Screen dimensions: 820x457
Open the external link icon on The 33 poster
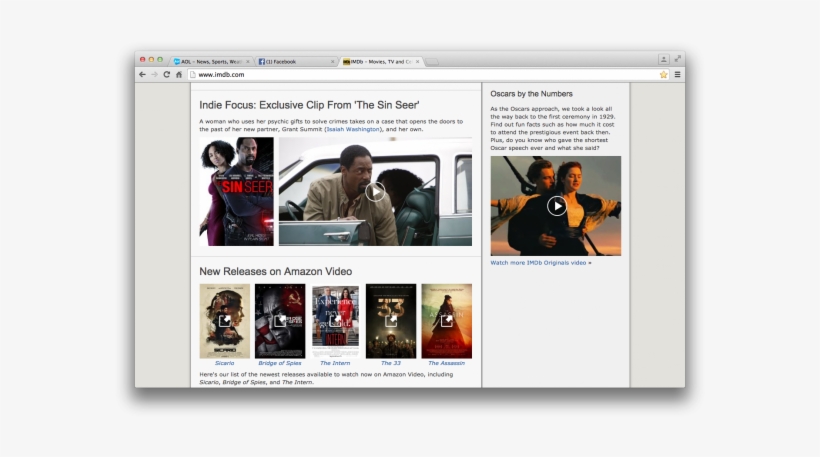pyautogui.click(x=391, y=321)
